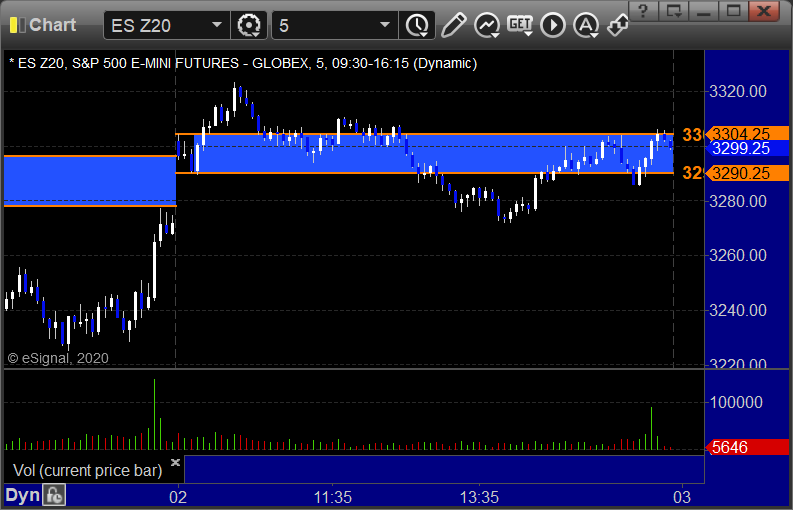Click the 3320.00 price axis label
793x510 pixels.
[738, 92]
